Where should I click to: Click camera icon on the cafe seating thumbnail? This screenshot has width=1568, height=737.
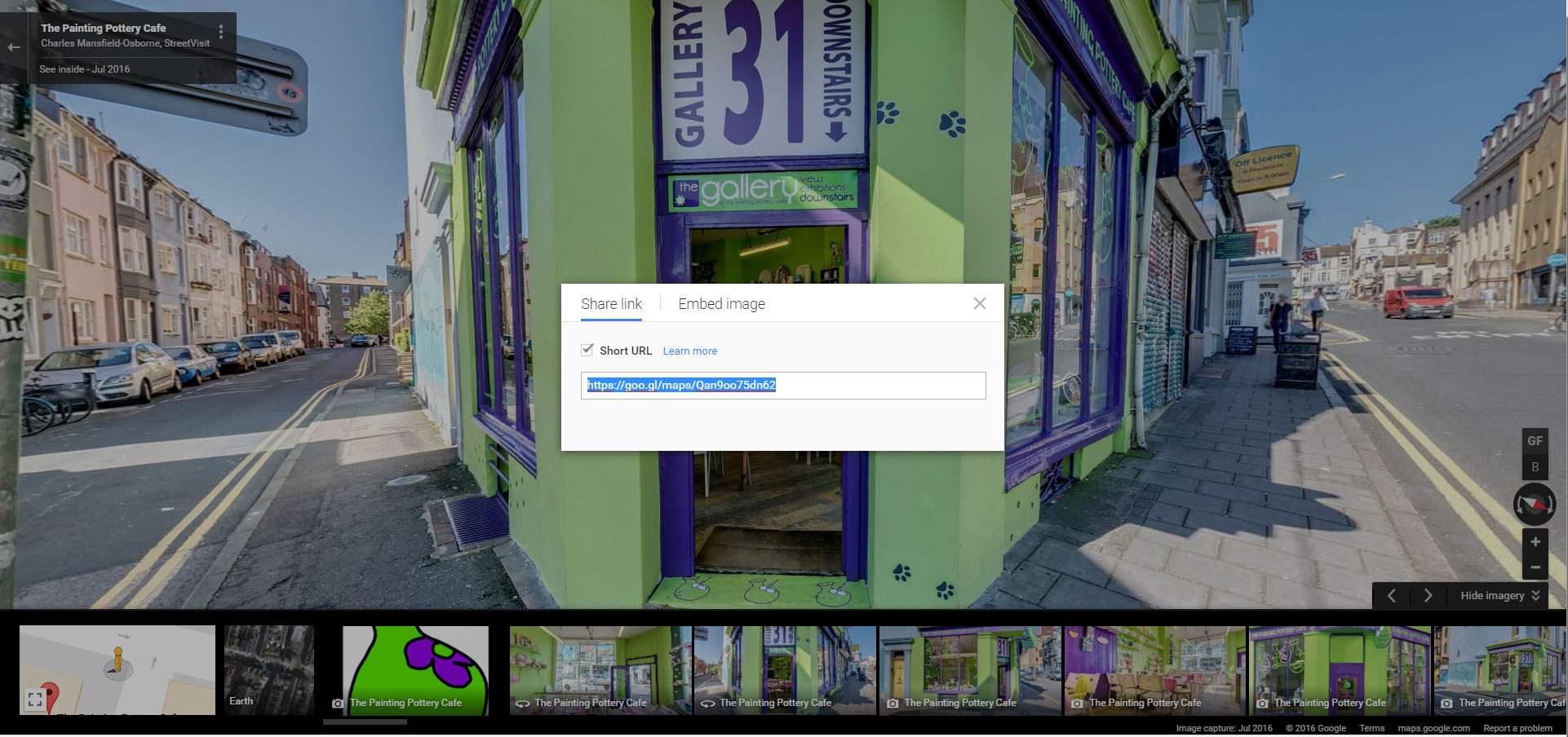(1077, 703)
